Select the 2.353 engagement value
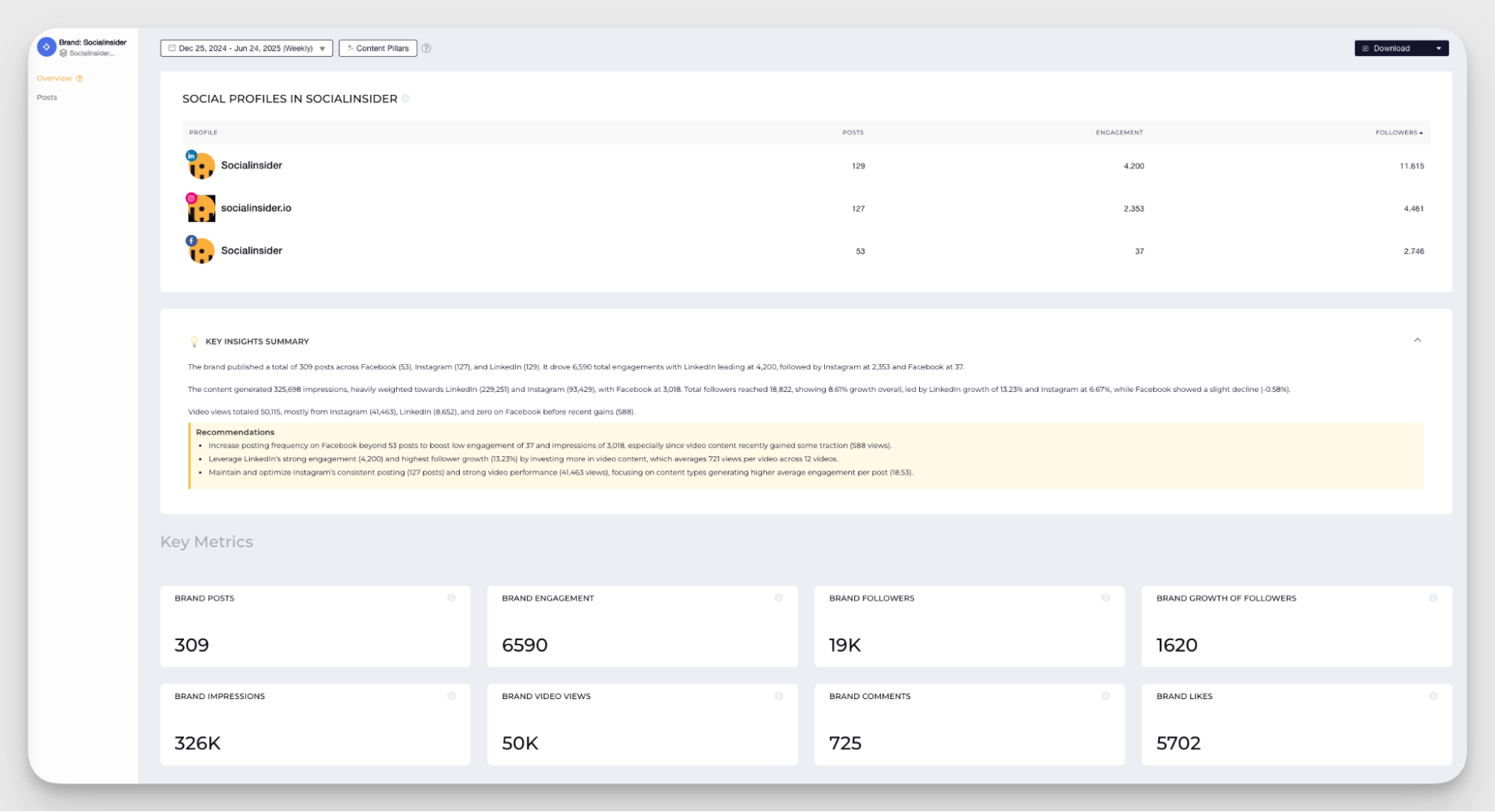 [x=1134, y=209]
